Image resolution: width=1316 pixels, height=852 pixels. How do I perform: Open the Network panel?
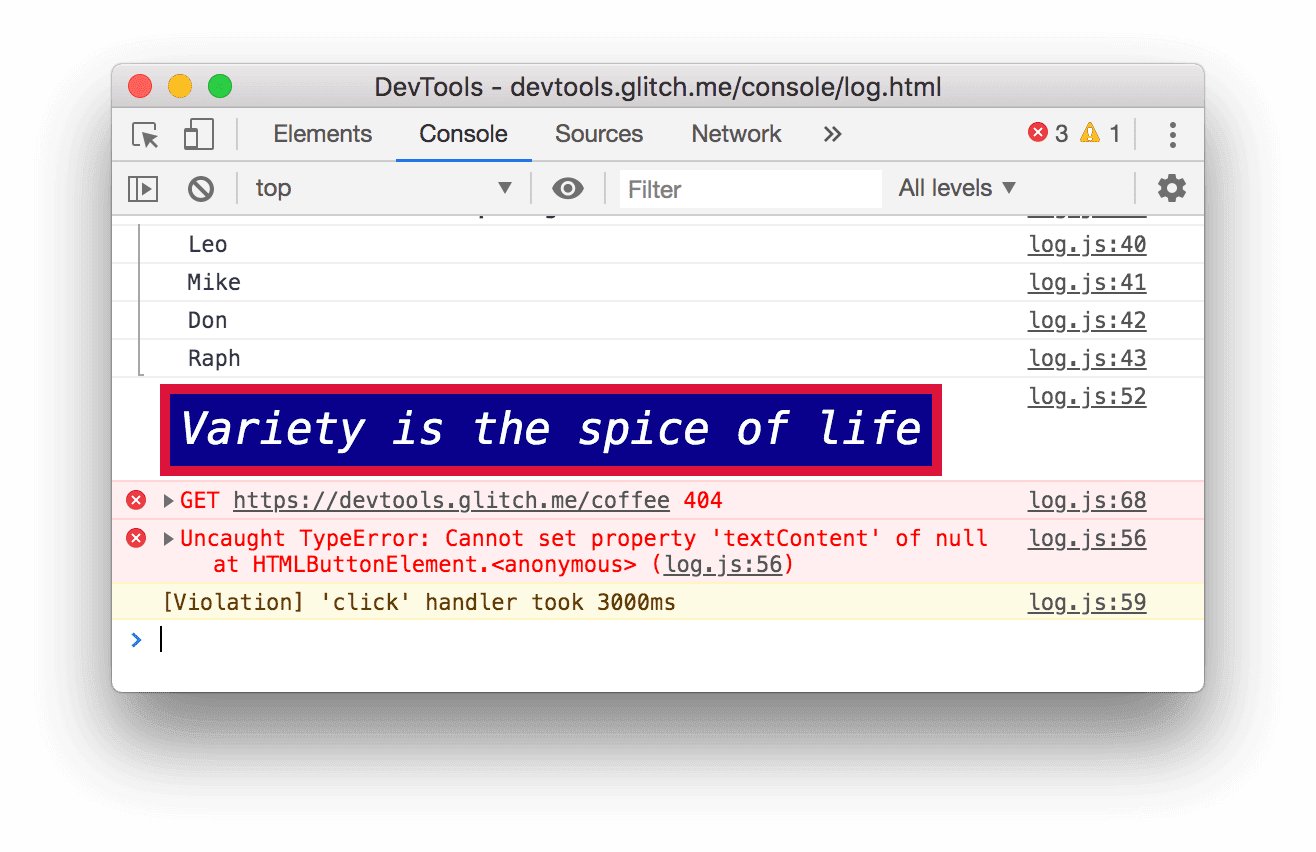736,134
